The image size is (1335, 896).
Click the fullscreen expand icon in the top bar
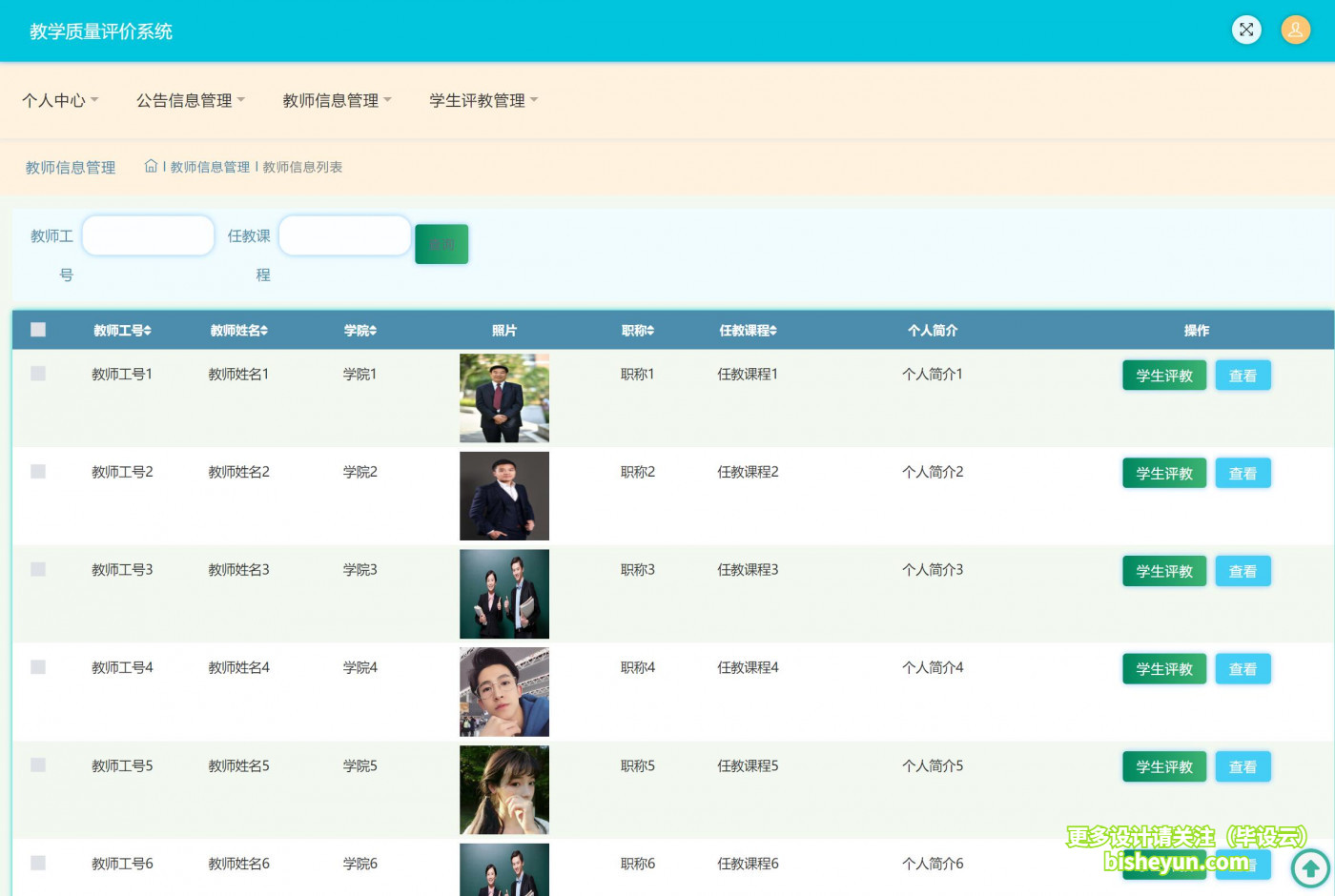click(1246, 30)
